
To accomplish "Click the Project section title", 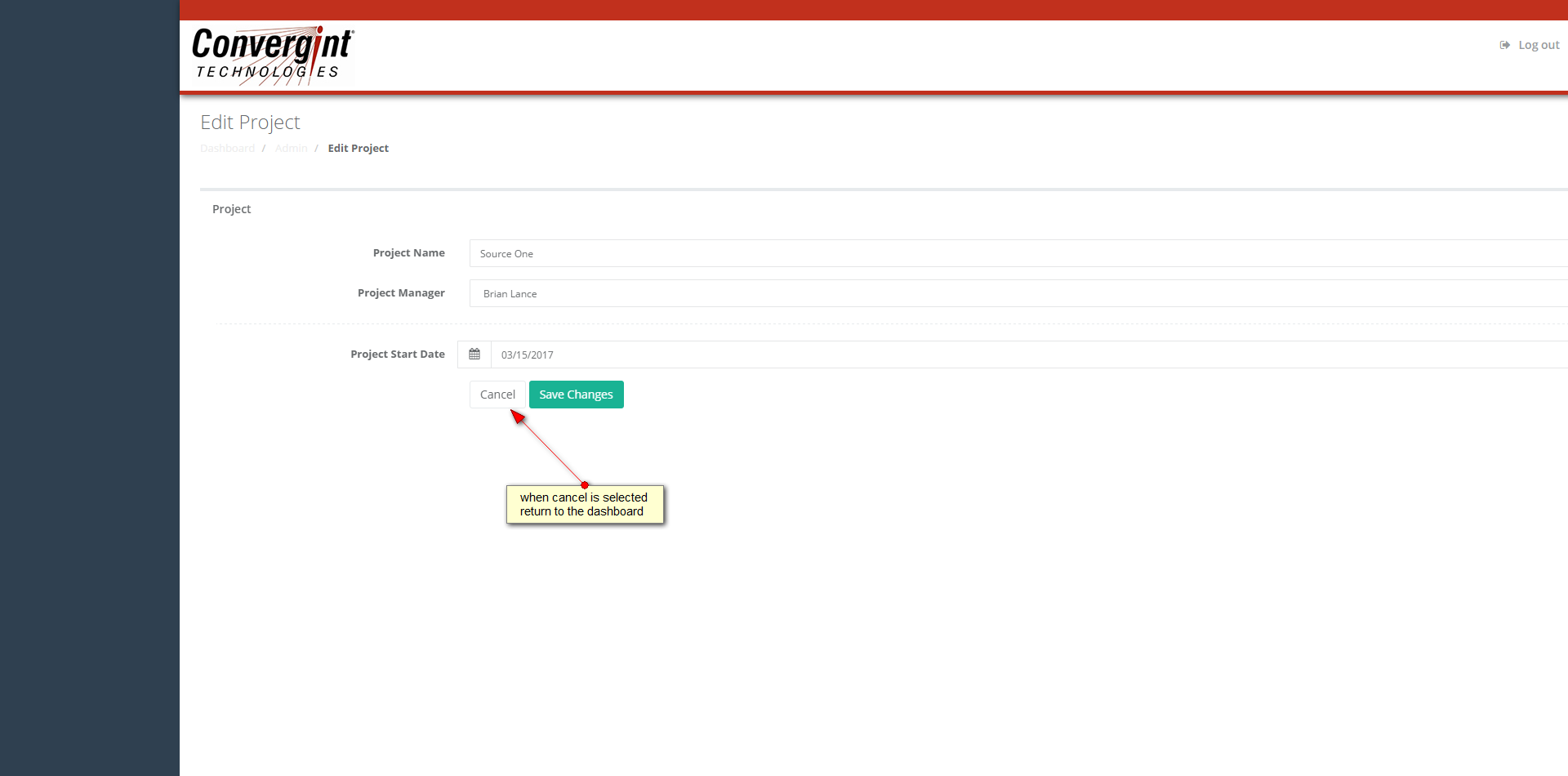I will [231, 209].
